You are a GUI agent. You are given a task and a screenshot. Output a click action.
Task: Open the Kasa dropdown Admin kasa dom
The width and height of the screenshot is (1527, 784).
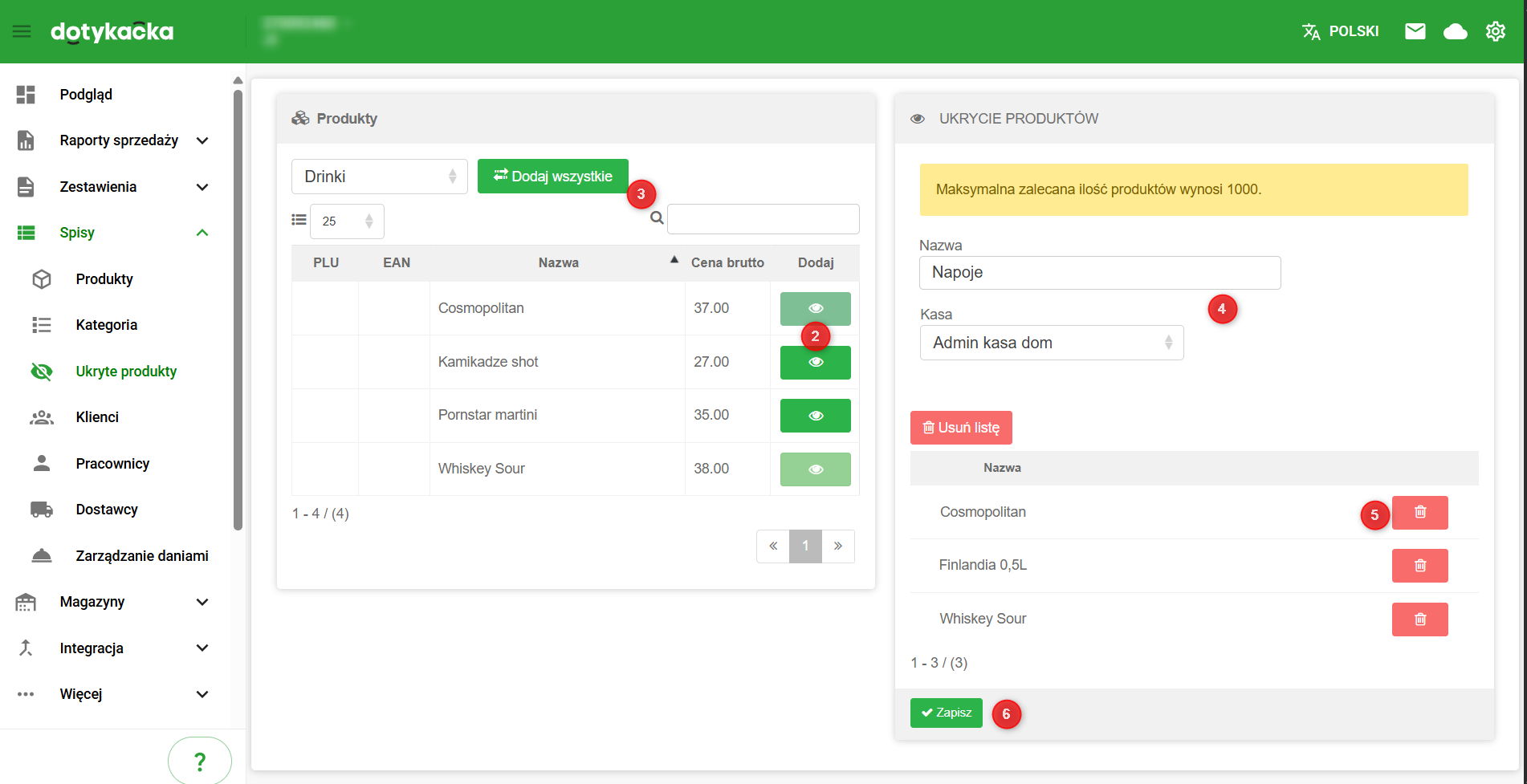tap(1051, 343)
